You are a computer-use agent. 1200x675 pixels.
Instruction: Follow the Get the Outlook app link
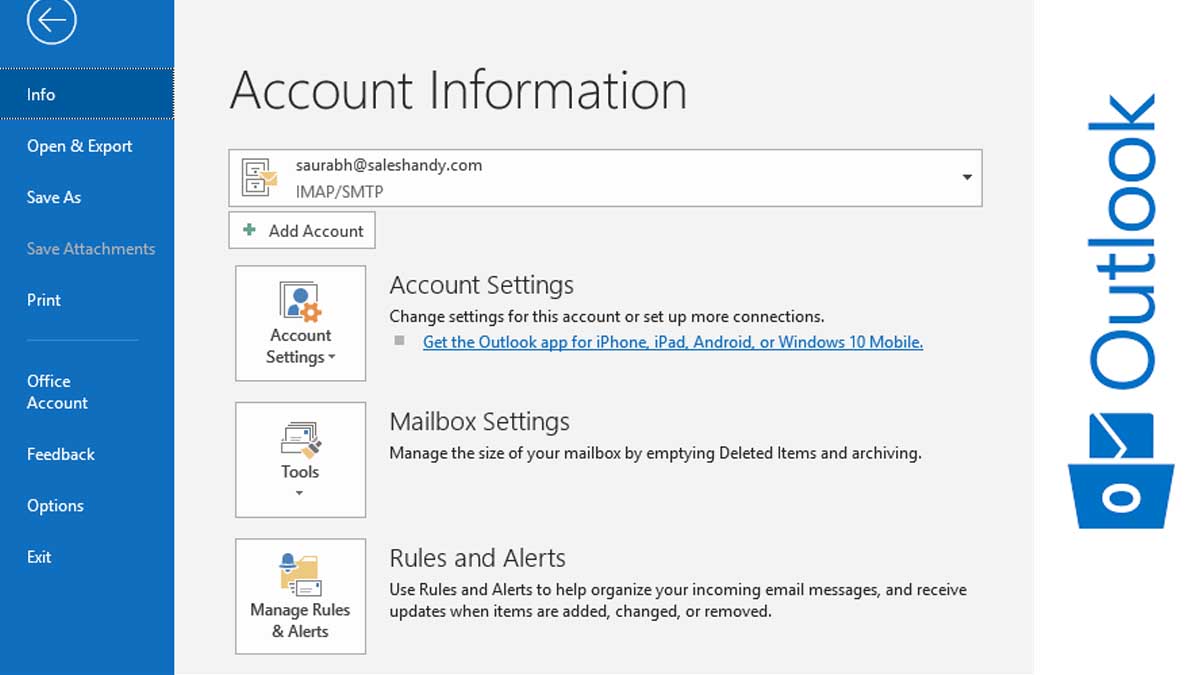pos(673,342)
